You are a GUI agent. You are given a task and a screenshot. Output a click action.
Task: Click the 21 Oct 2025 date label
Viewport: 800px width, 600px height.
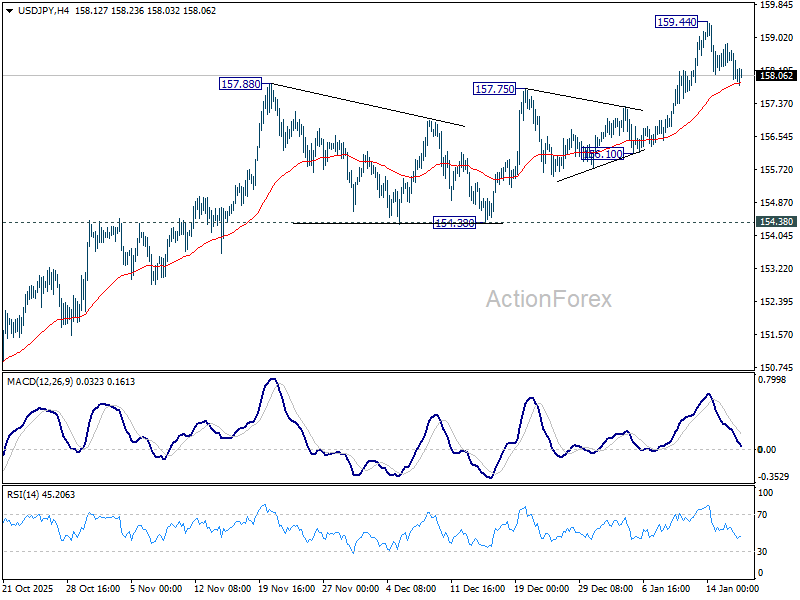(30, 588)
